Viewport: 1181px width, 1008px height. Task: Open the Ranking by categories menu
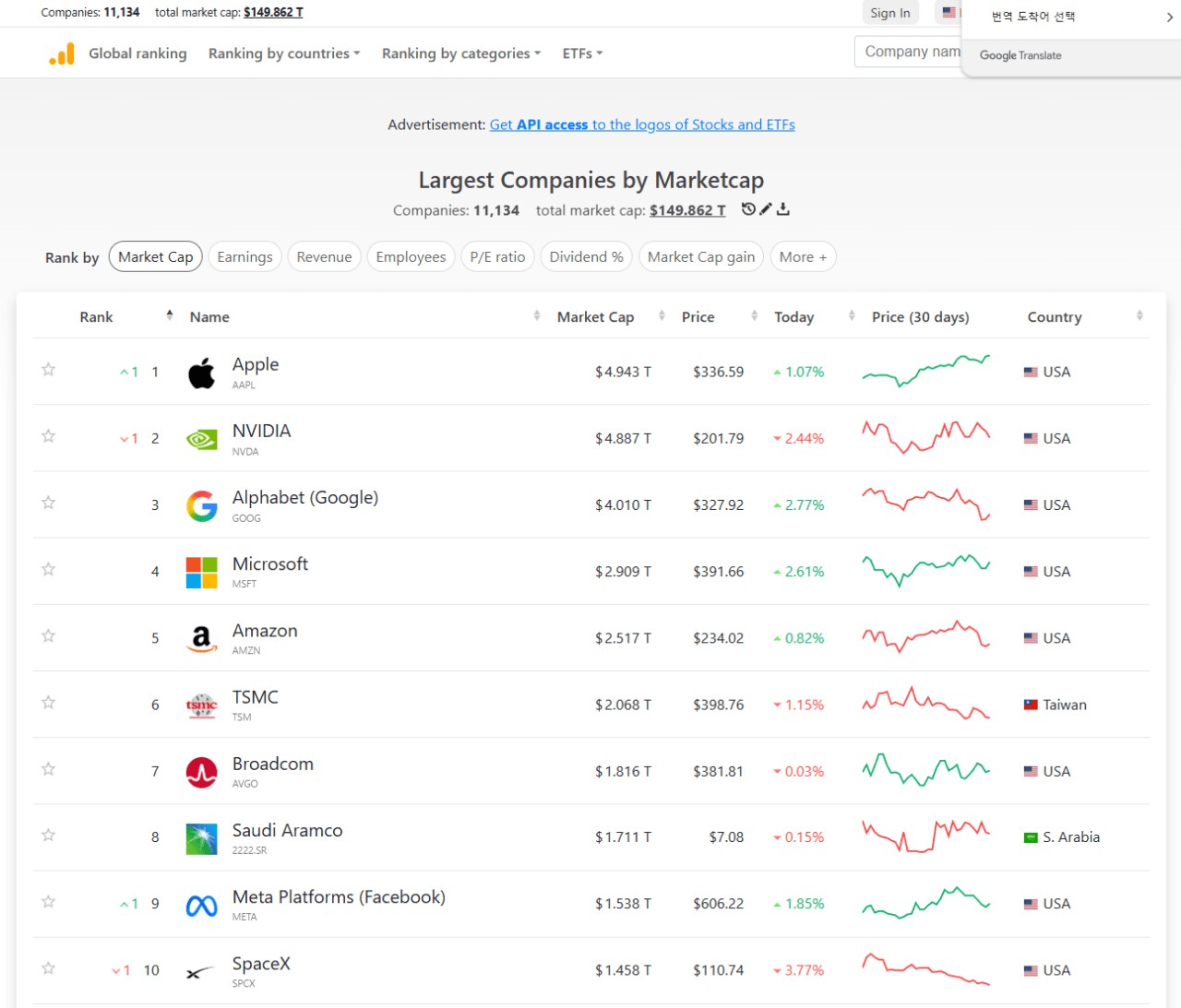461,53
